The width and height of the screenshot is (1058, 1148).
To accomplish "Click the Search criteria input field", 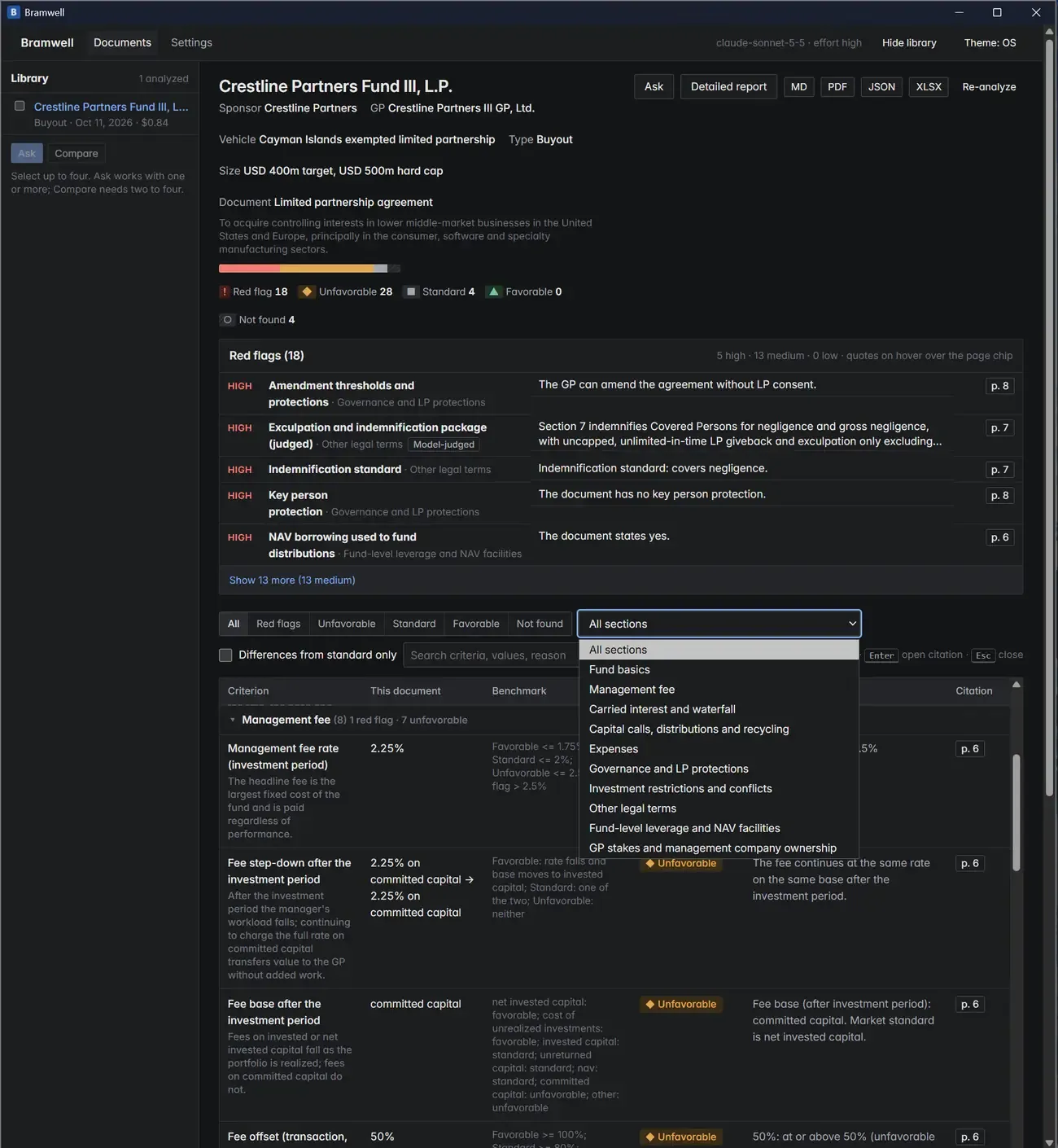I will tap(492, 655).
